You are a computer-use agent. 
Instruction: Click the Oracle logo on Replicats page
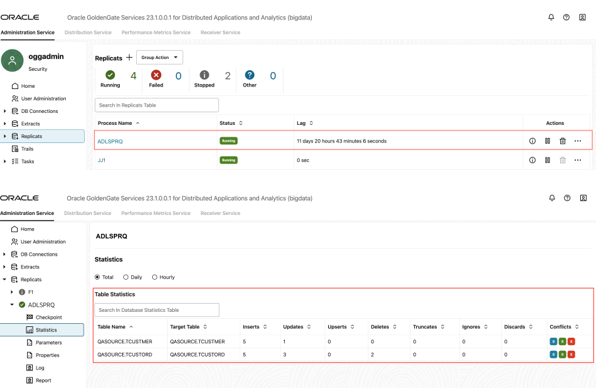[20, 17]
